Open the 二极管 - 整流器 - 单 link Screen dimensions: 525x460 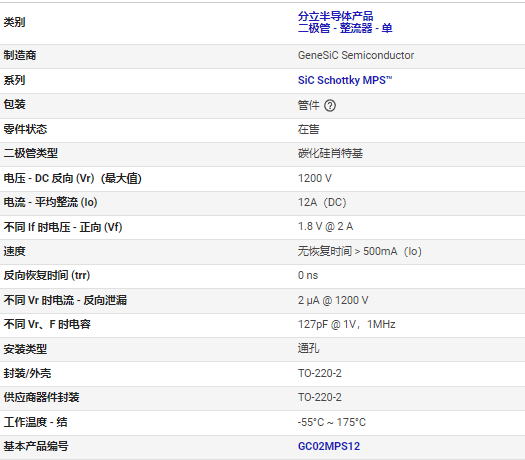coord(345,28)
